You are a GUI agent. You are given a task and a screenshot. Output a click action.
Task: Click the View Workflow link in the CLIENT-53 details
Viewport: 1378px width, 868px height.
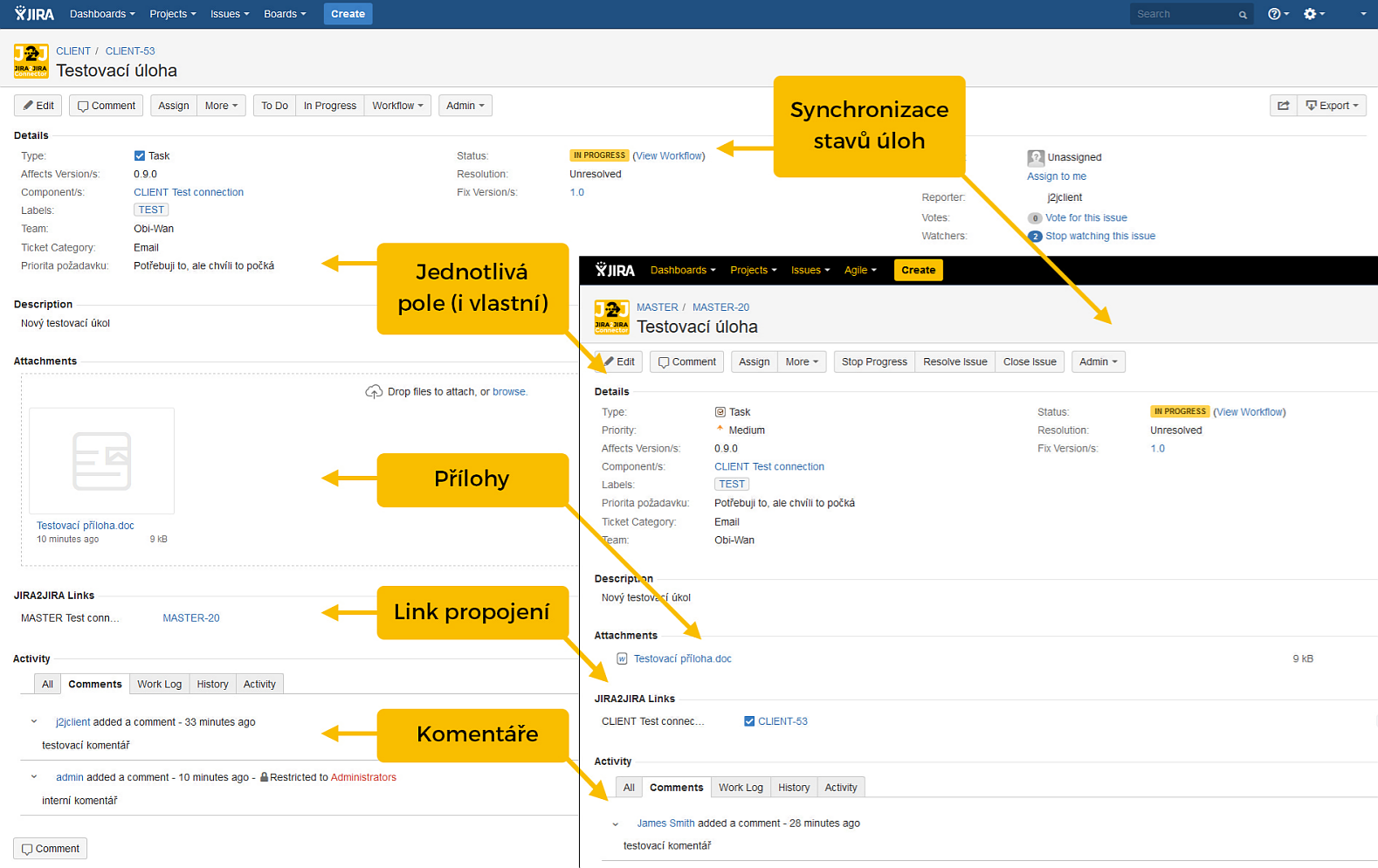coord(669,156)
